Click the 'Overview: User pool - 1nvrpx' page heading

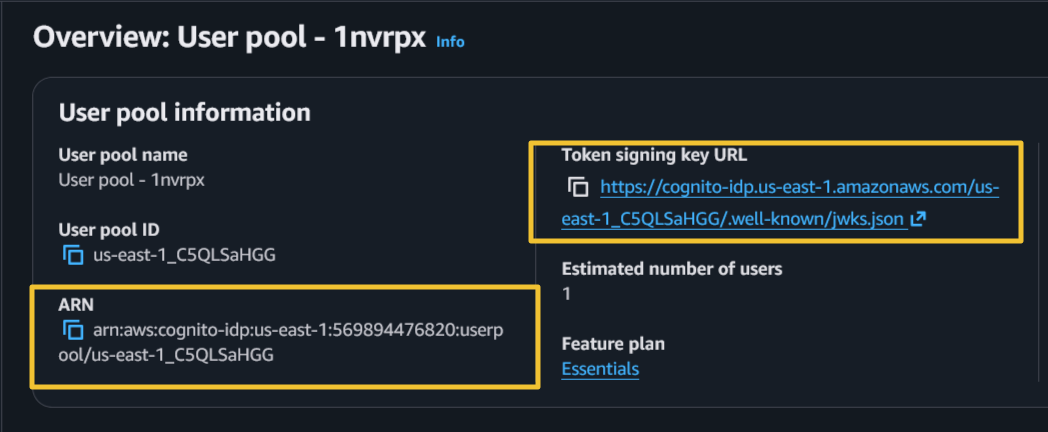tap(230, 39)
